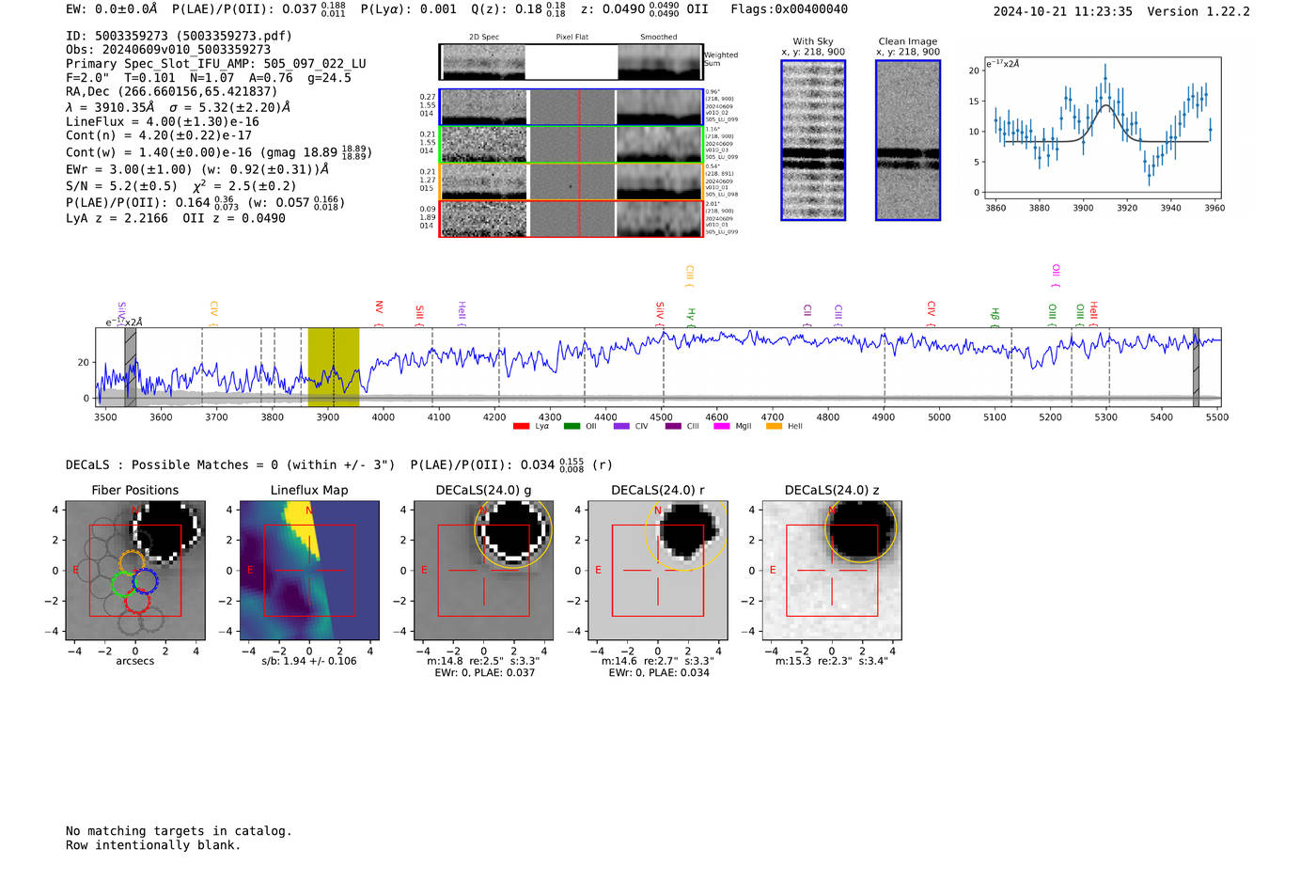Open the DECaLS(24.0) g image

[x=483, y=570]
